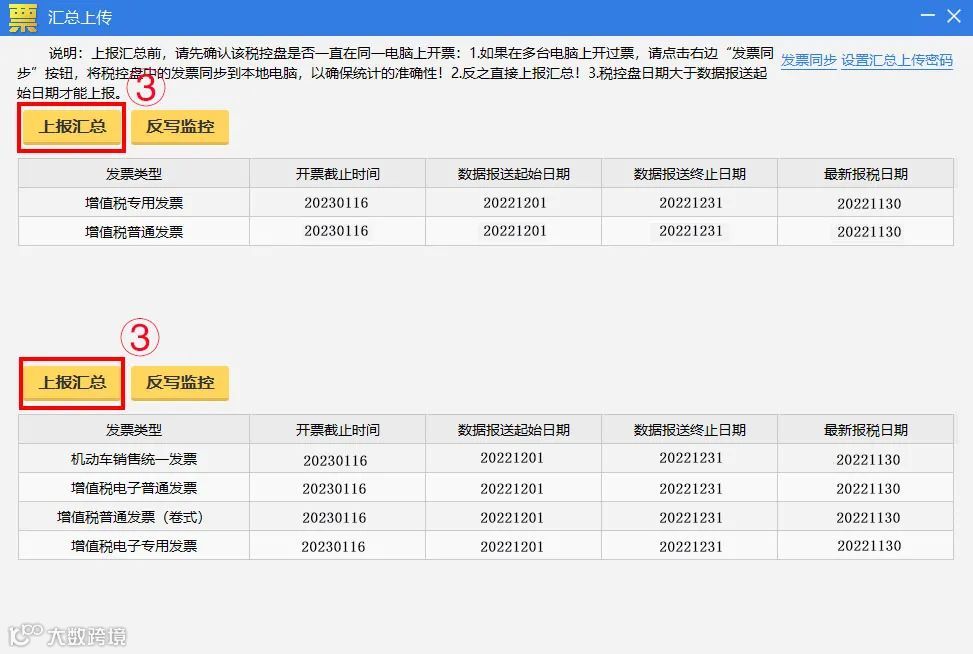Click 反写监控 above the 增值税专用发票 table
Image resolution: width=973 pixels, height=654 pixels.
pos(180,127)
